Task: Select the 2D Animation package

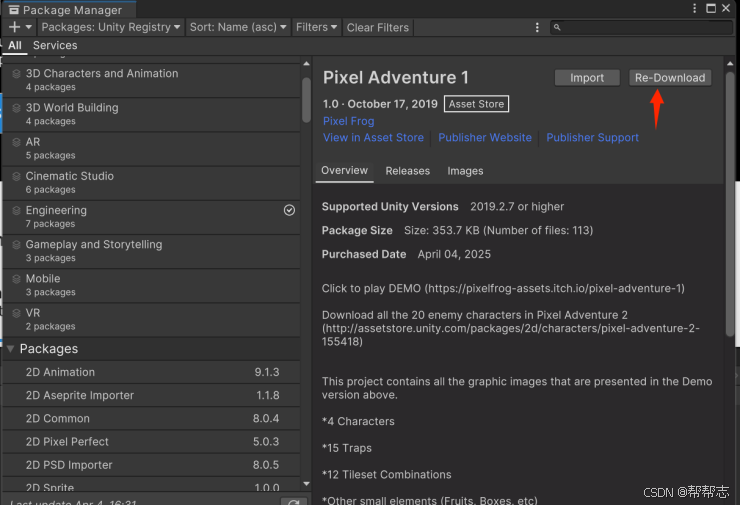Action: tap(151, 372)
